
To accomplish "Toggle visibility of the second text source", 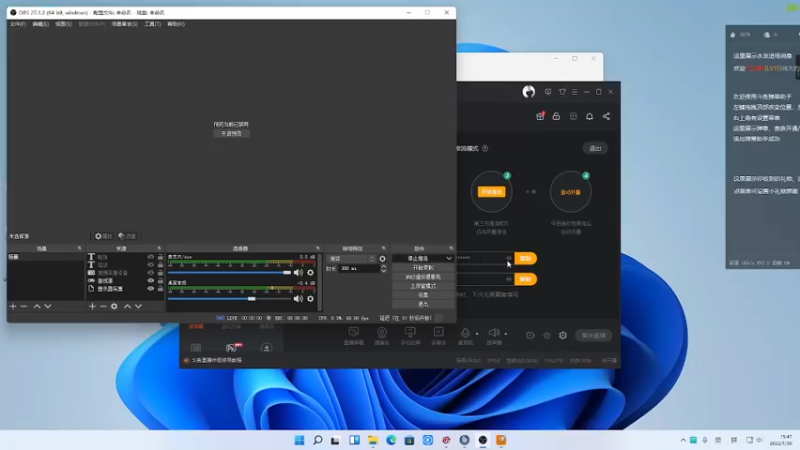I will tap(151, 265).
